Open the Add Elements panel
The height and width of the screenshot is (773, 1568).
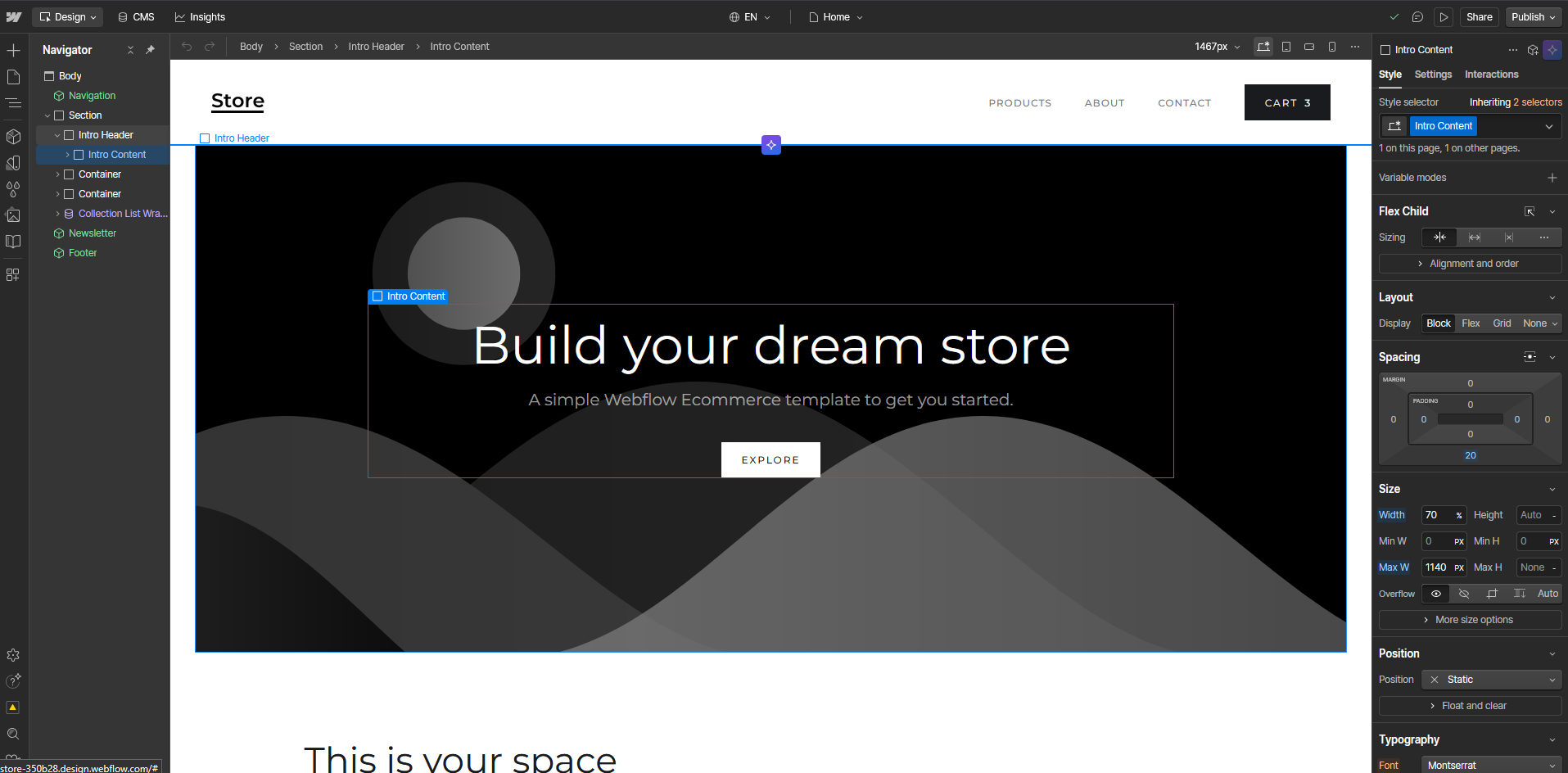[13, 50]
